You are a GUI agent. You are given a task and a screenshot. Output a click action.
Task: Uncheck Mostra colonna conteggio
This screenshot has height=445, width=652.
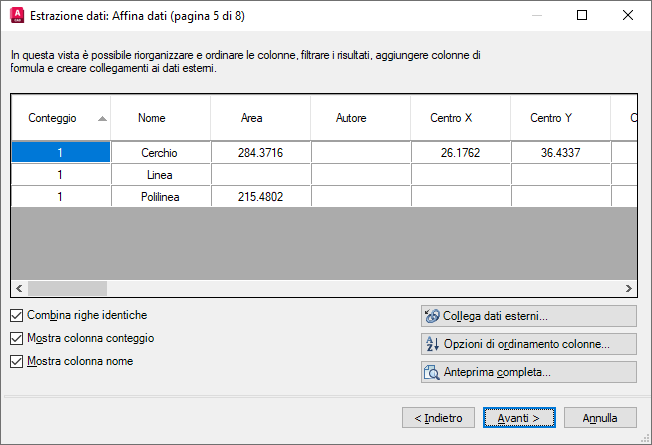point(17,338)
